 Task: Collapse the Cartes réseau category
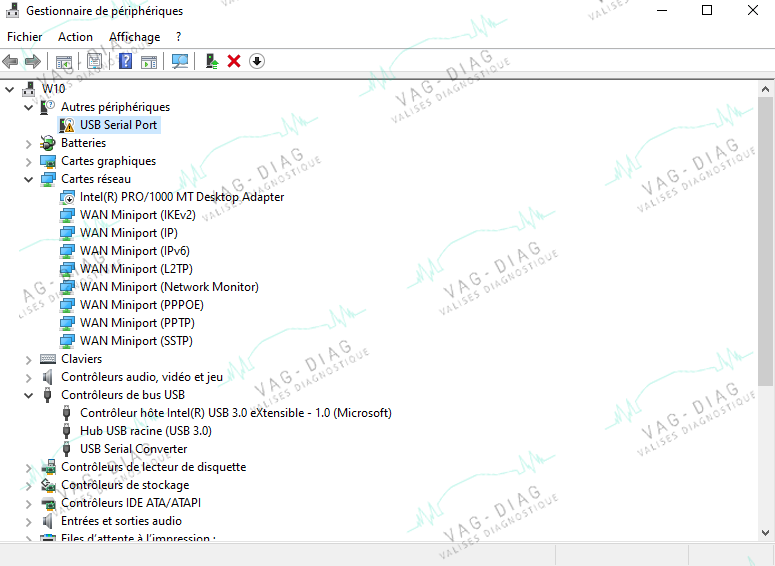29,179
